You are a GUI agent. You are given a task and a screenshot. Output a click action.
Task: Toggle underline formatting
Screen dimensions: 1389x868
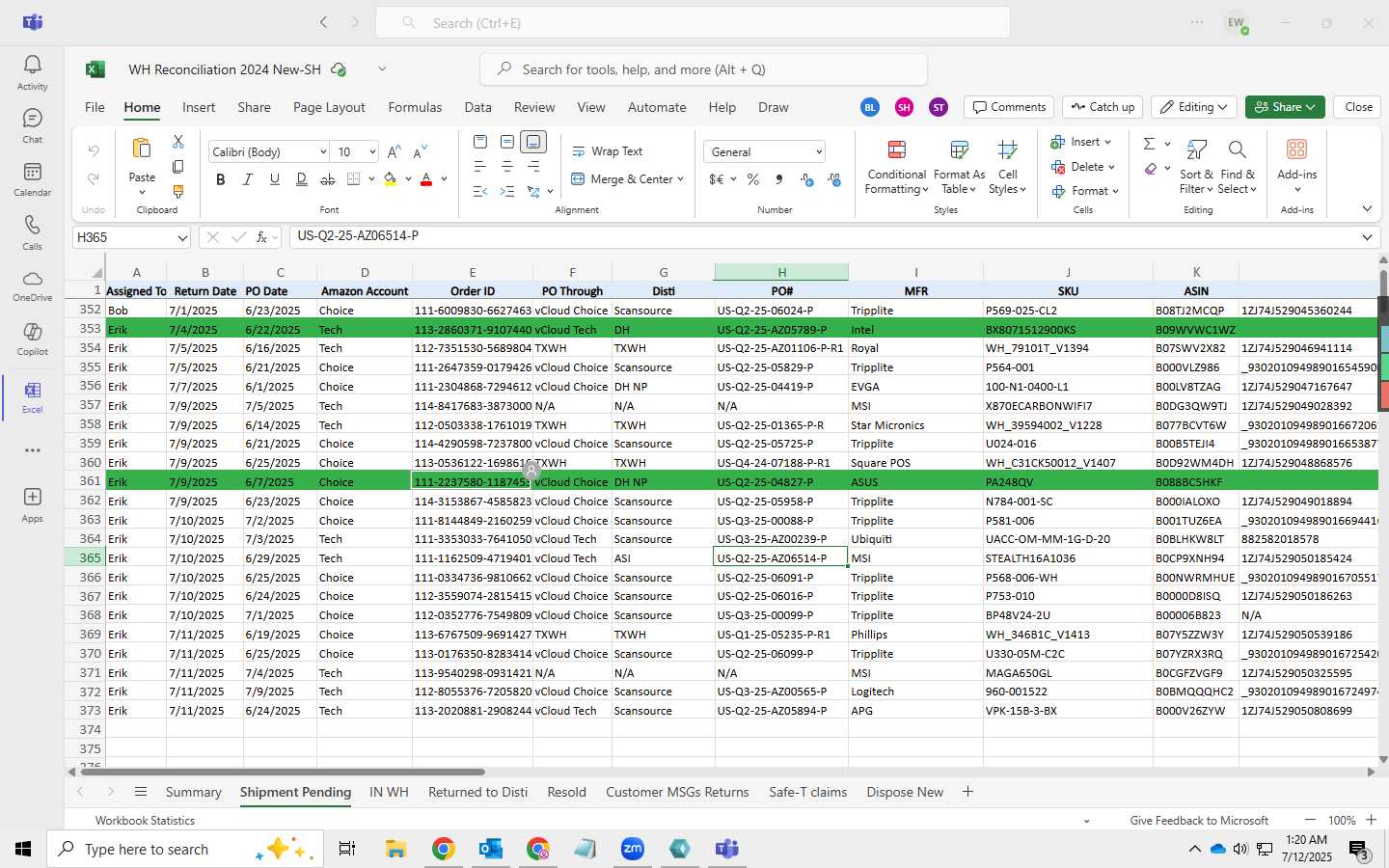point(275,179)
